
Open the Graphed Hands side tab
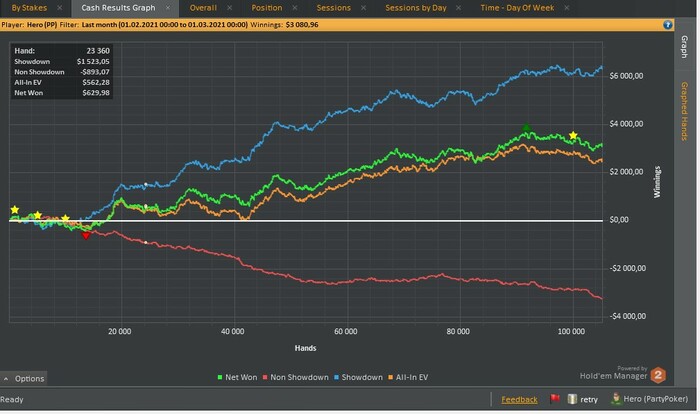click(x=683, y=111)
